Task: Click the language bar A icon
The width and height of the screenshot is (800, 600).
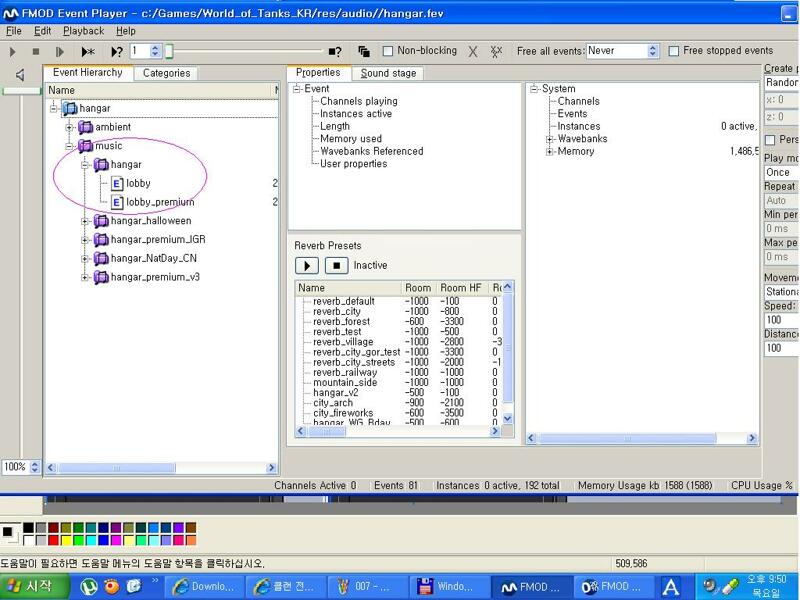Action: [670, 587]
